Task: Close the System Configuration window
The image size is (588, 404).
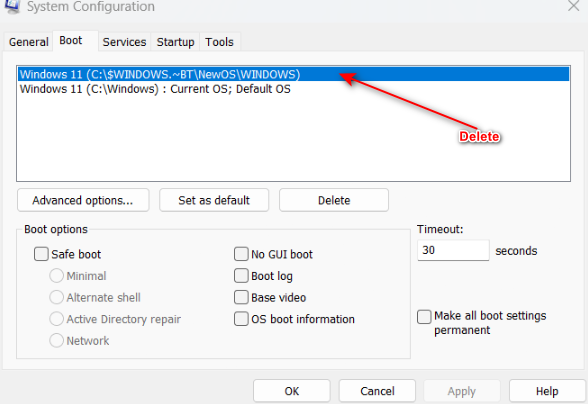Action: click(573, 6)
